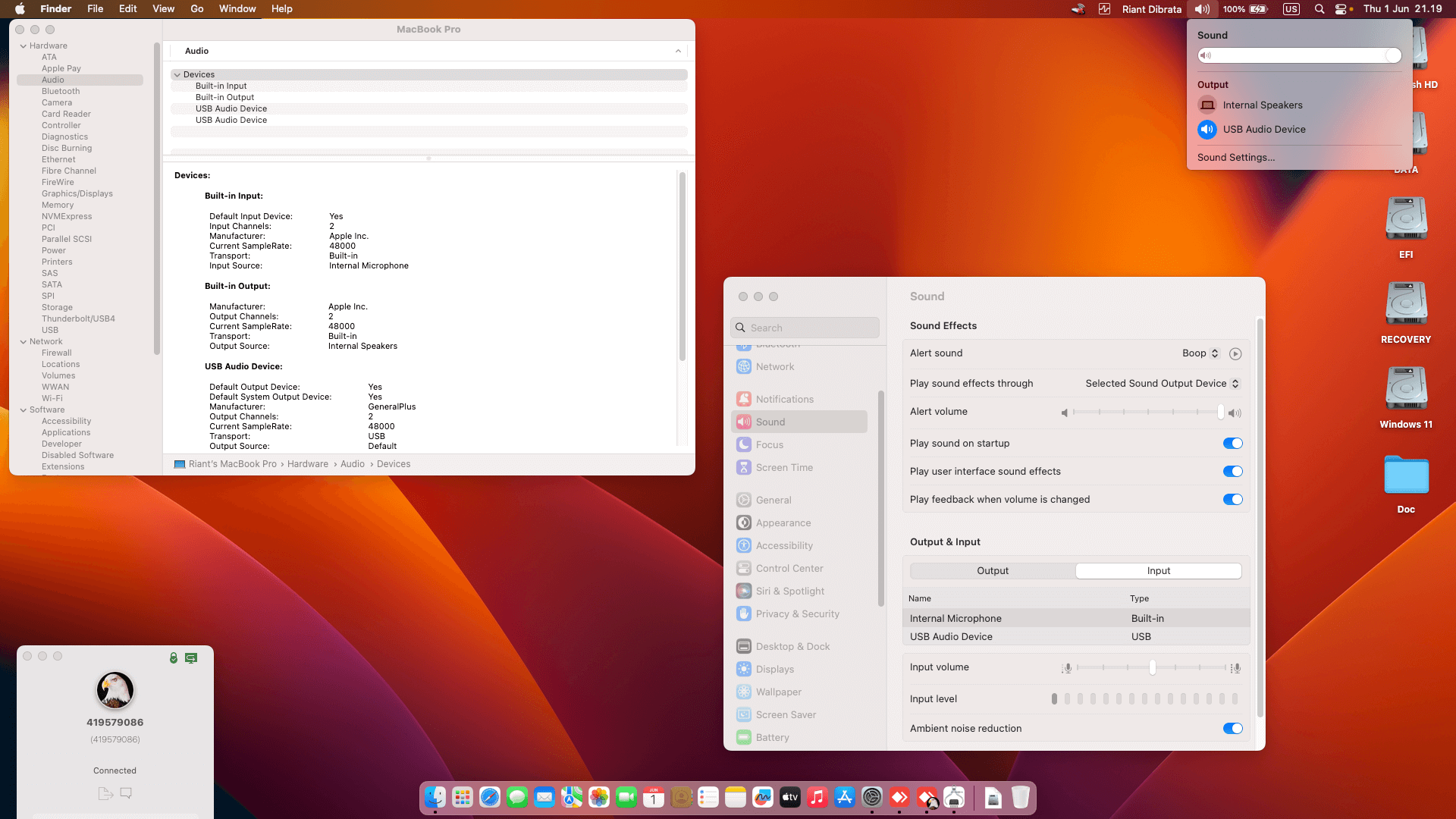The width and height of the screenshot is (1456, 819).
Task: Select Bluetooth in System Information sidebar
Action: click(61, 92)
